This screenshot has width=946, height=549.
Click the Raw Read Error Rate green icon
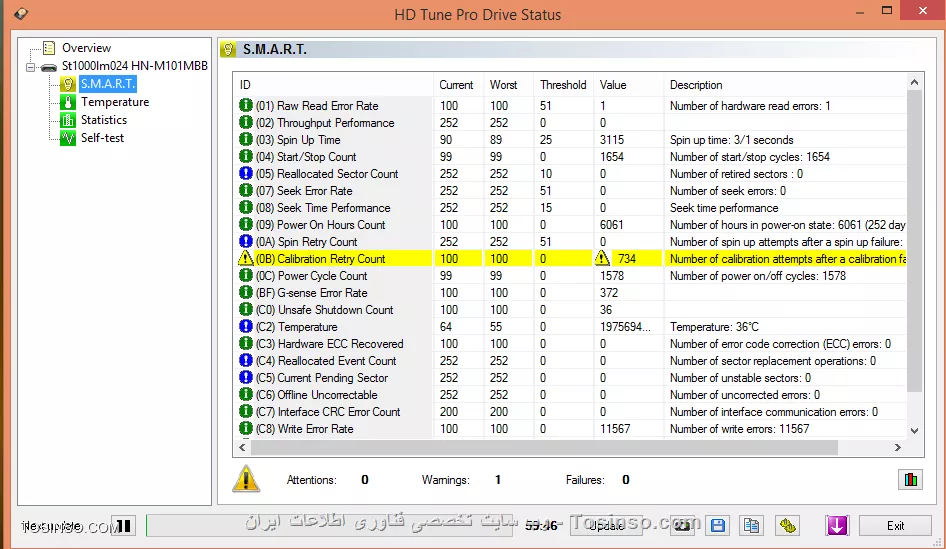(246, 105)
